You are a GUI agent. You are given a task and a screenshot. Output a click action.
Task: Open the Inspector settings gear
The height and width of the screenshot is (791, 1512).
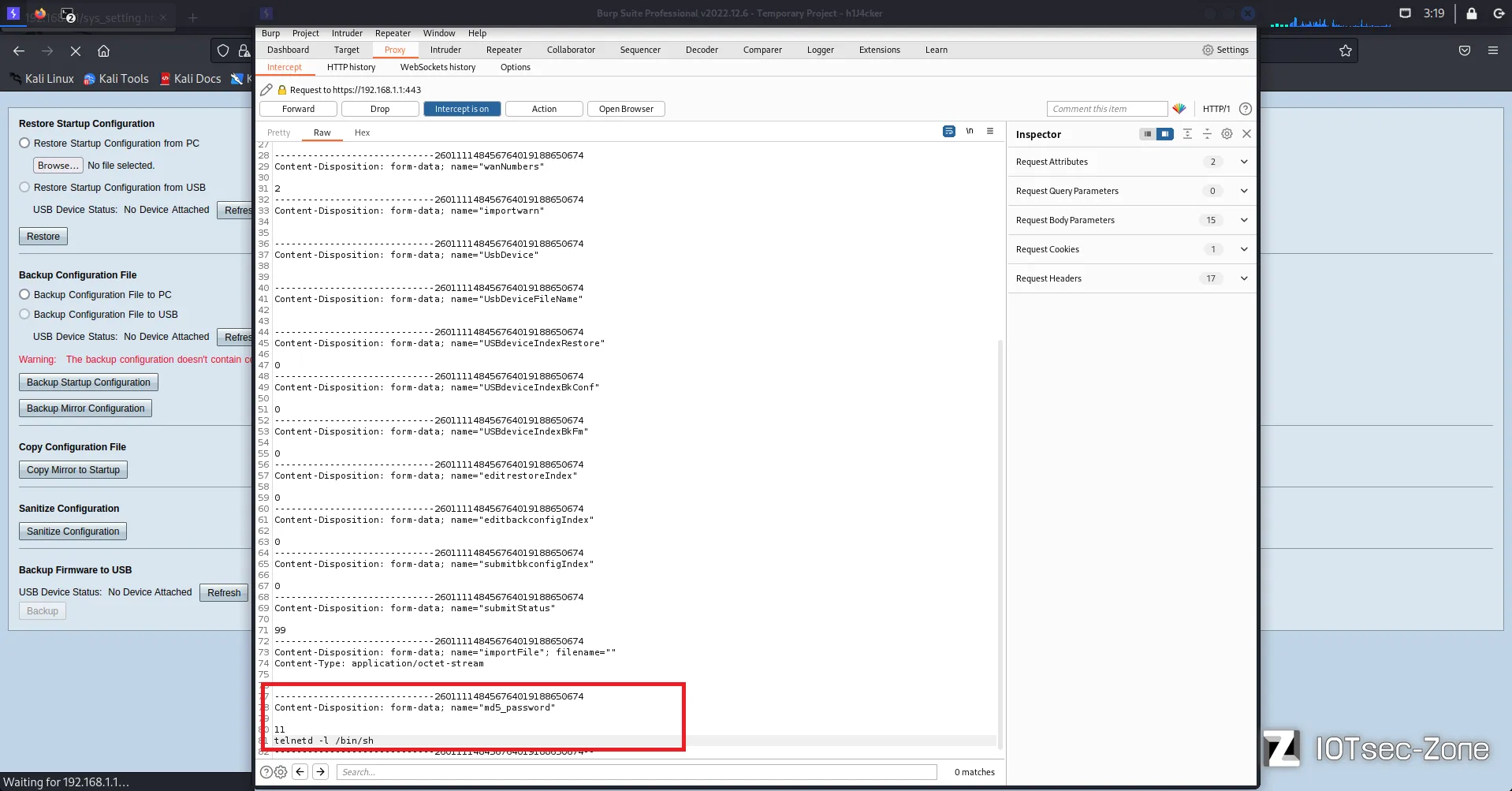click(x=1227, y=134)
